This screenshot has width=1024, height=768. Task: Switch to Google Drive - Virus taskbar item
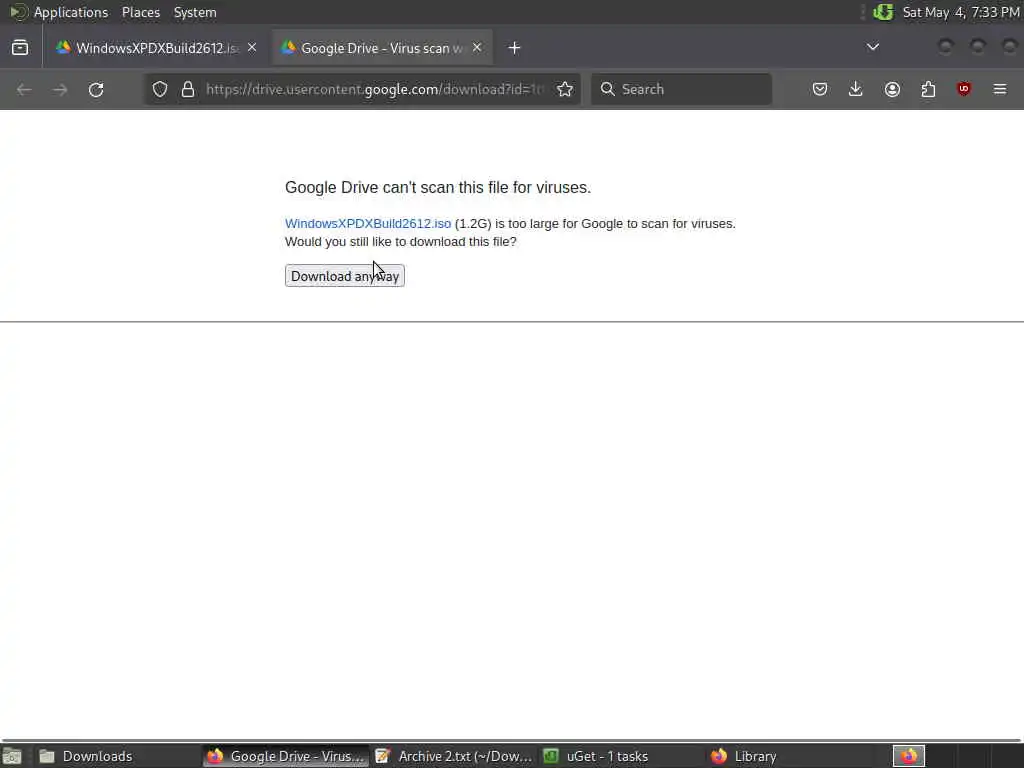[285, 756]
